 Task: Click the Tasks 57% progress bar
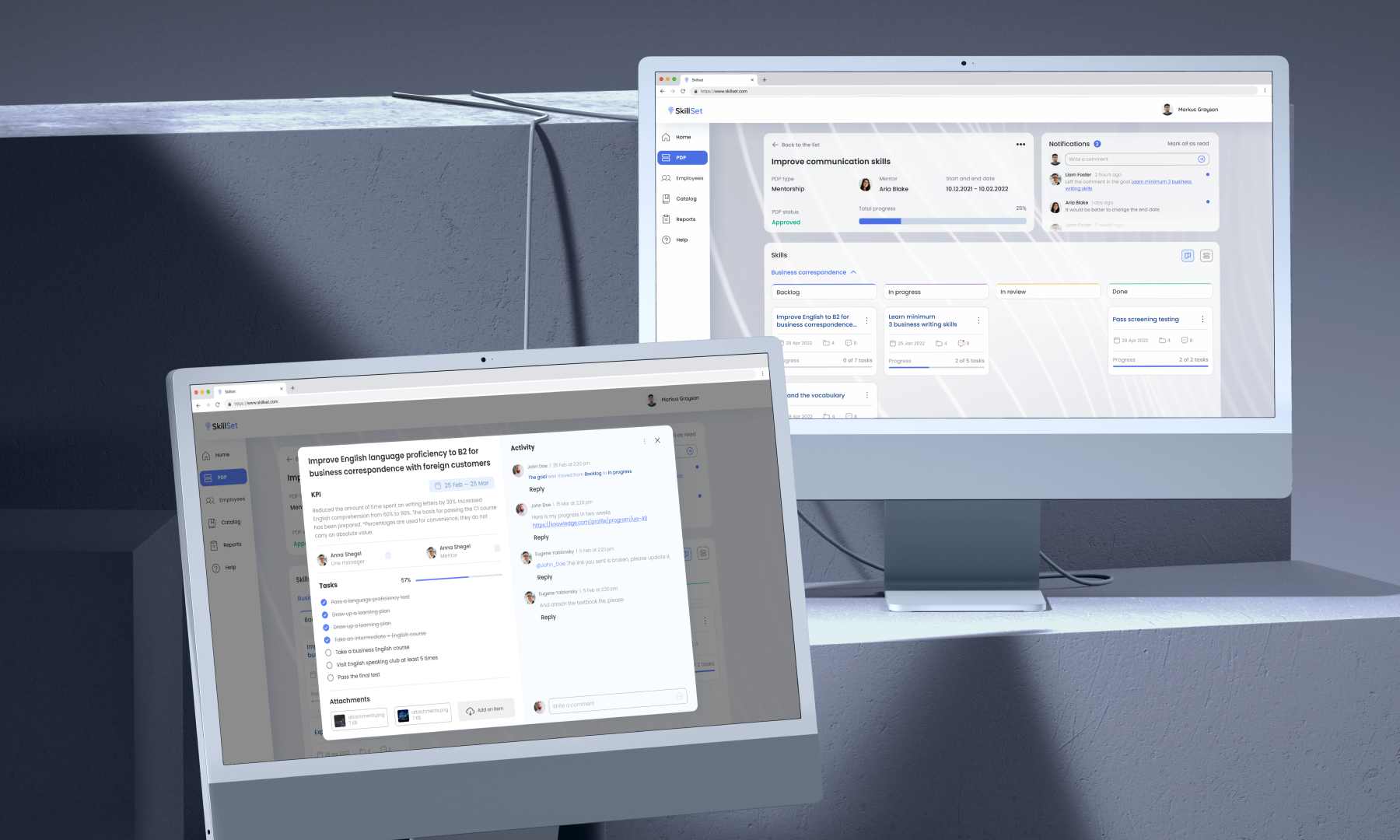point(459,578)
